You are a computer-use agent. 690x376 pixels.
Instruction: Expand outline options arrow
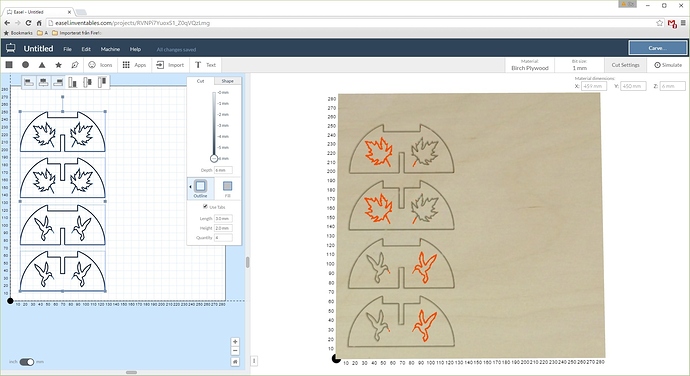[190, 186]
